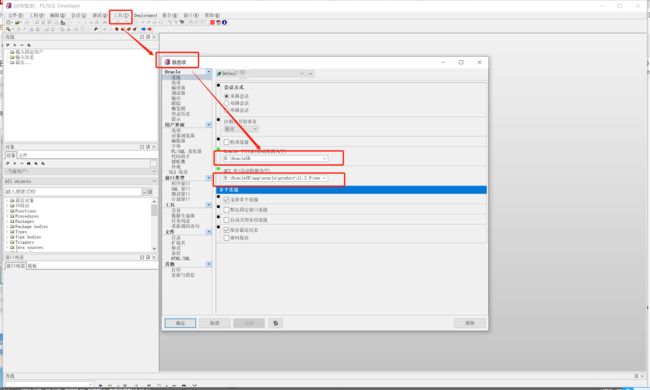Collapse the 窗口类型 section in preferences tree
The height and width of the screenshot is (390, 650).
[209, 178]
